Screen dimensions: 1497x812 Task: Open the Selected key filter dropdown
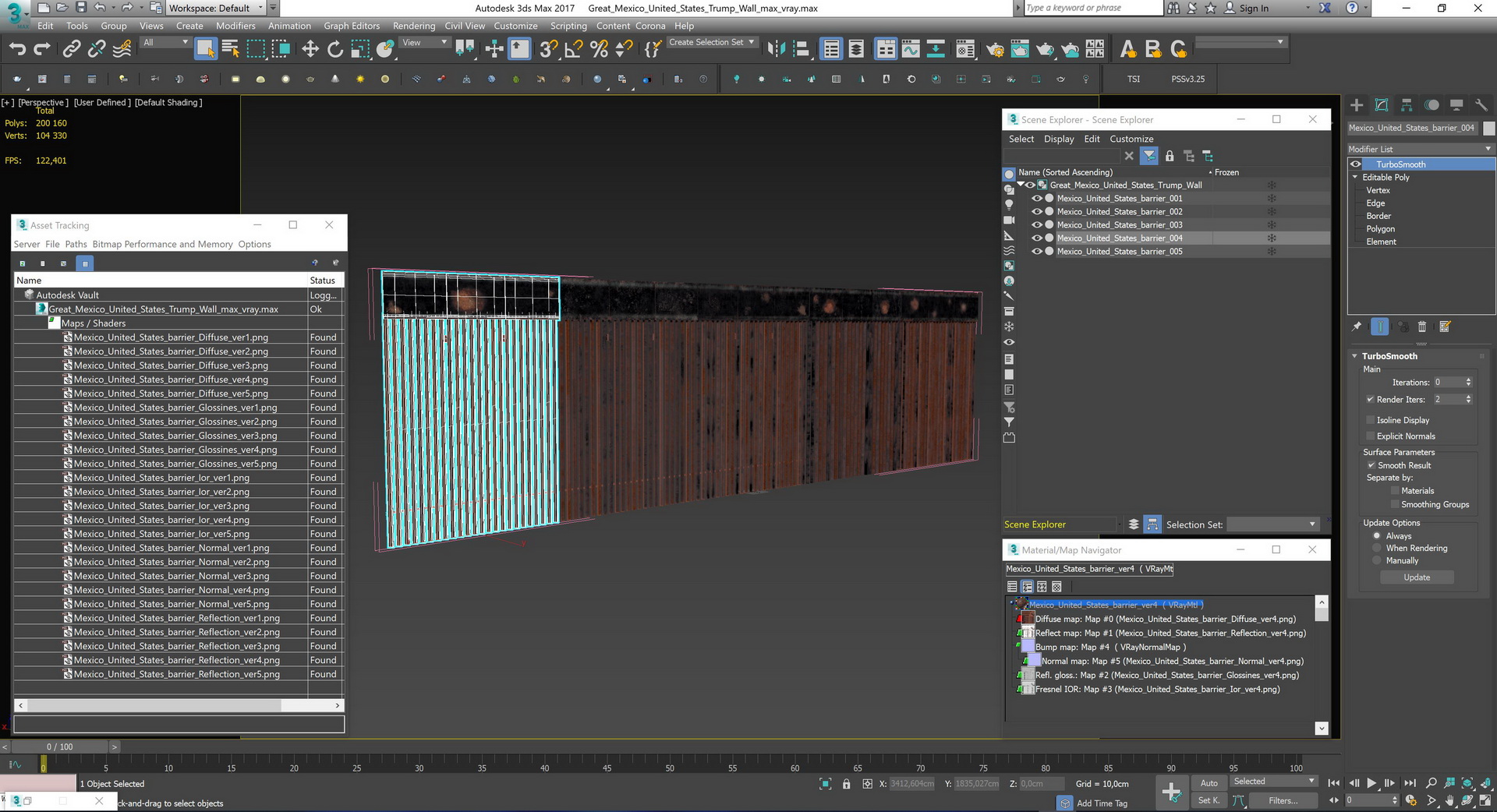pyautogui.click(x=1273, y=781)
